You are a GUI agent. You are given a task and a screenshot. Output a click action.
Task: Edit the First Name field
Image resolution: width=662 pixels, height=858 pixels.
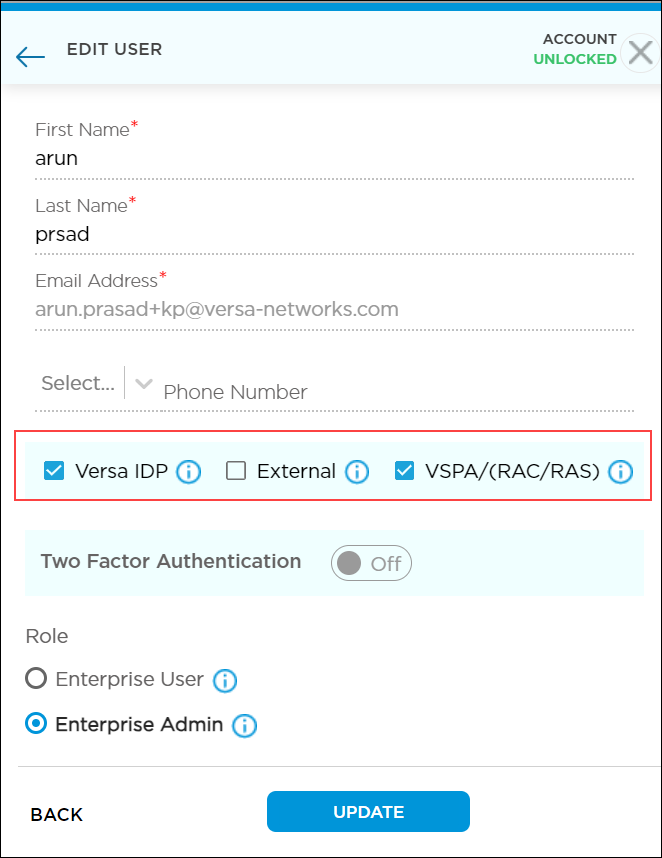click(x=334, y=158)
